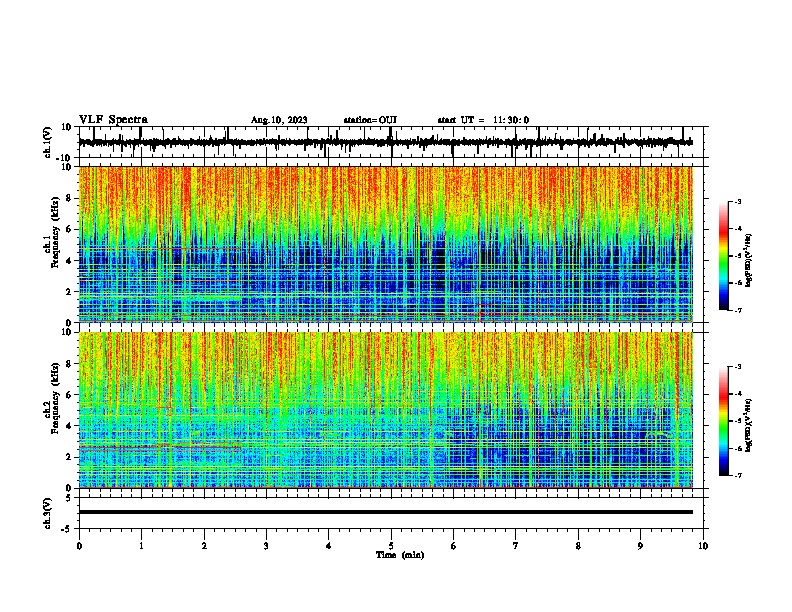792x612 pixels.
Task: Click the "-7" label on ch.2 color scale
Action: pyautogui.click(x=738, y=475)
